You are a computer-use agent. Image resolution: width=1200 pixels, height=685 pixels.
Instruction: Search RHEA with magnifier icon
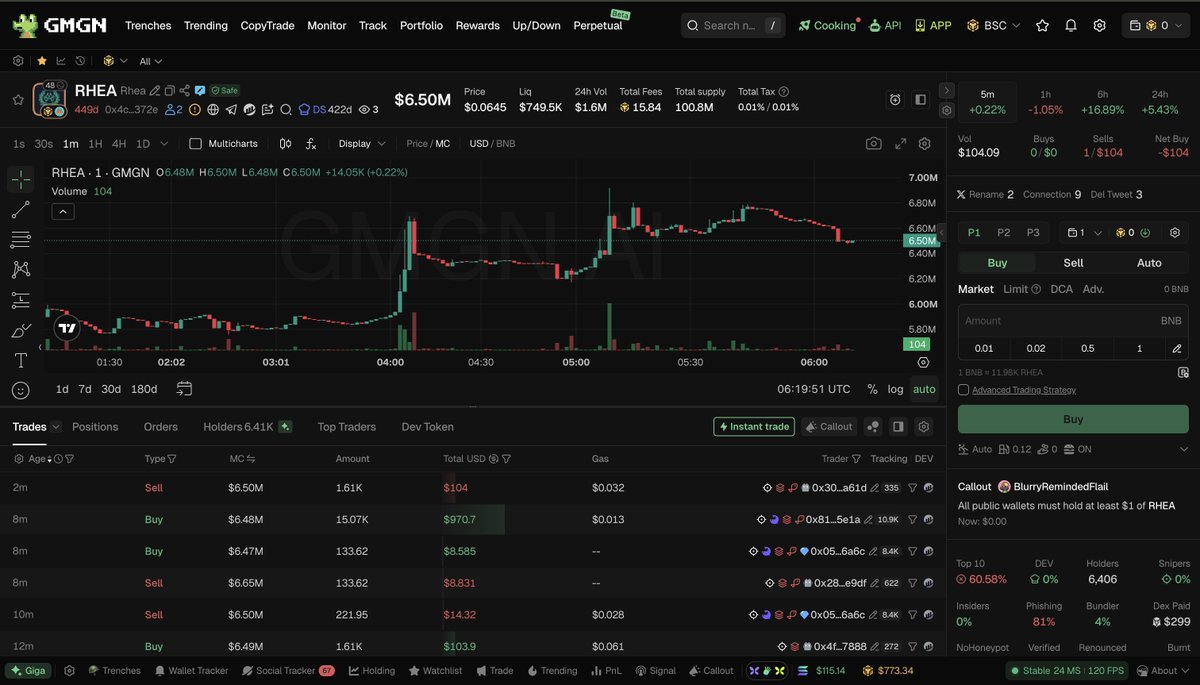click(x=286, y=110)
